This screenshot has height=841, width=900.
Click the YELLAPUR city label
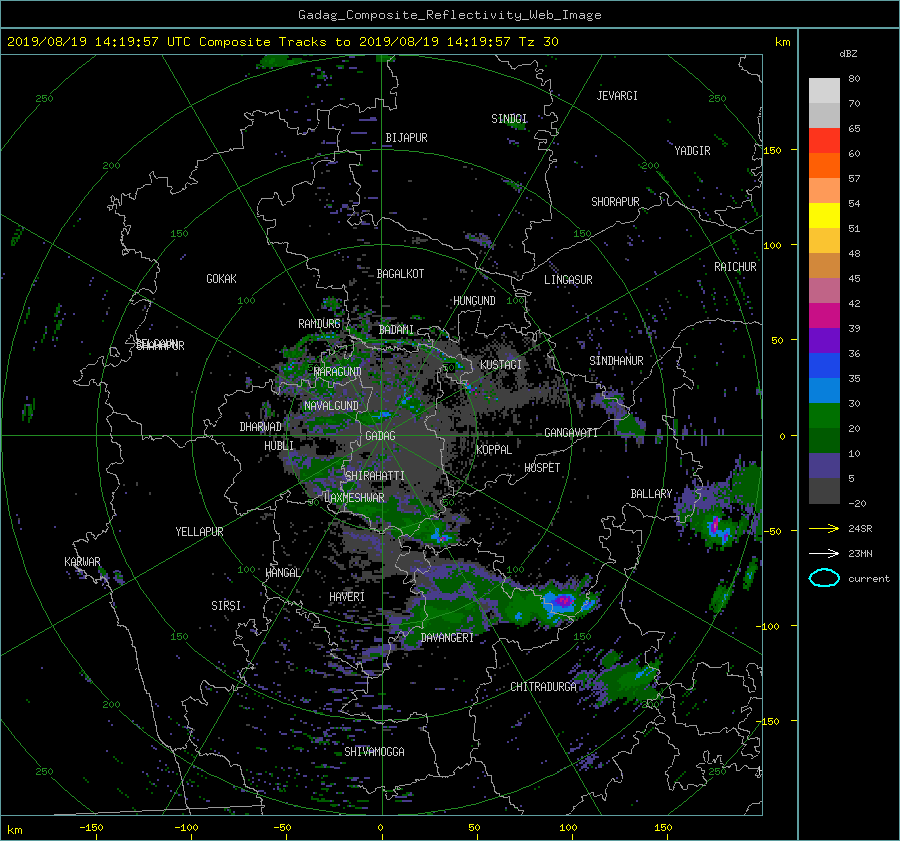(x=199, y=532)
